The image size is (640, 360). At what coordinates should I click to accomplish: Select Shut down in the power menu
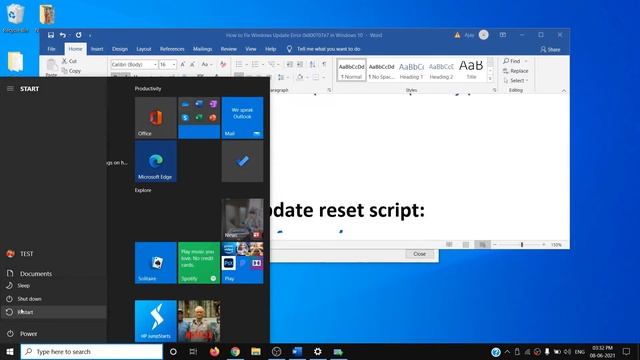(53, 299)
